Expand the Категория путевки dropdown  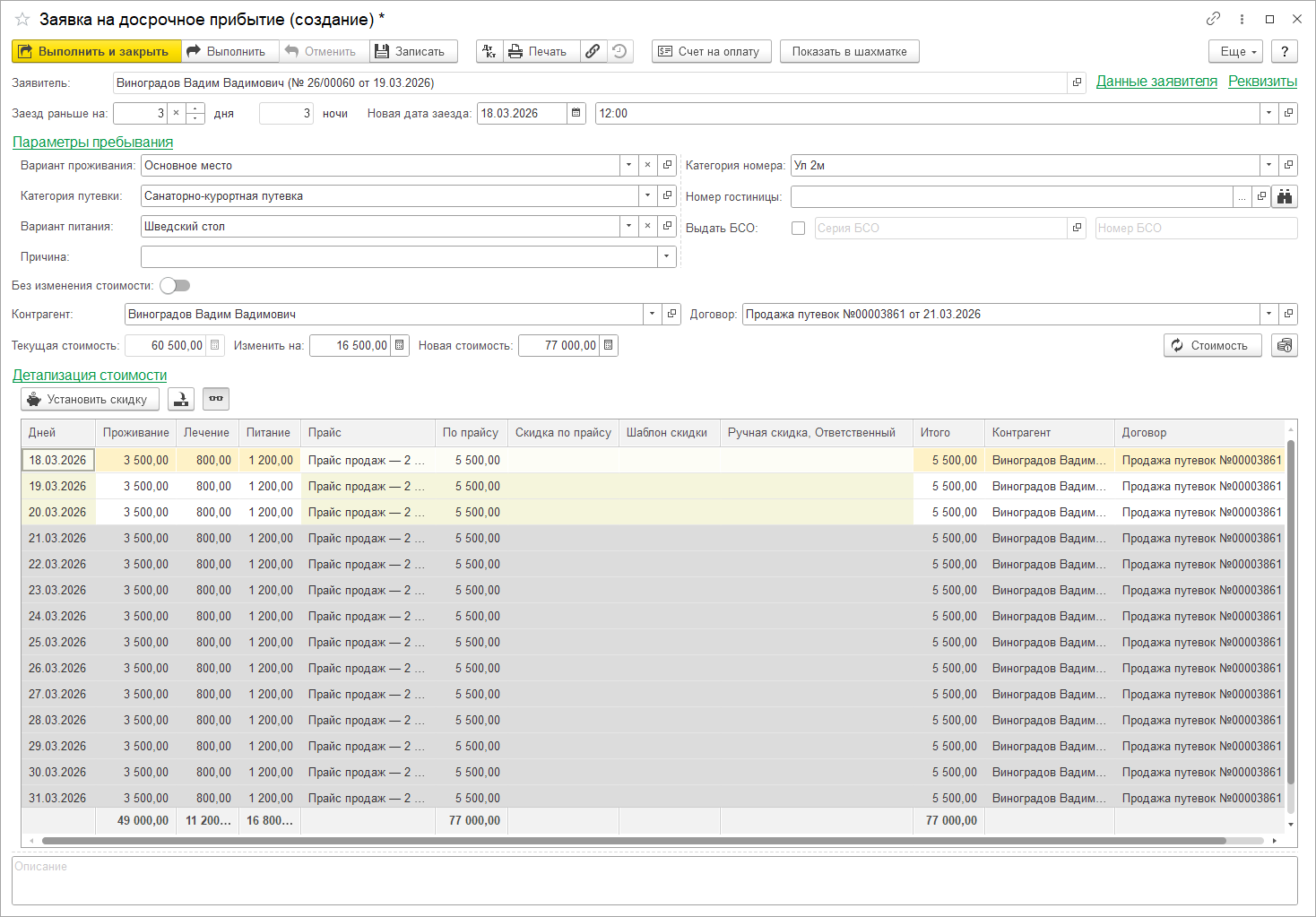(x=647, y=196)
